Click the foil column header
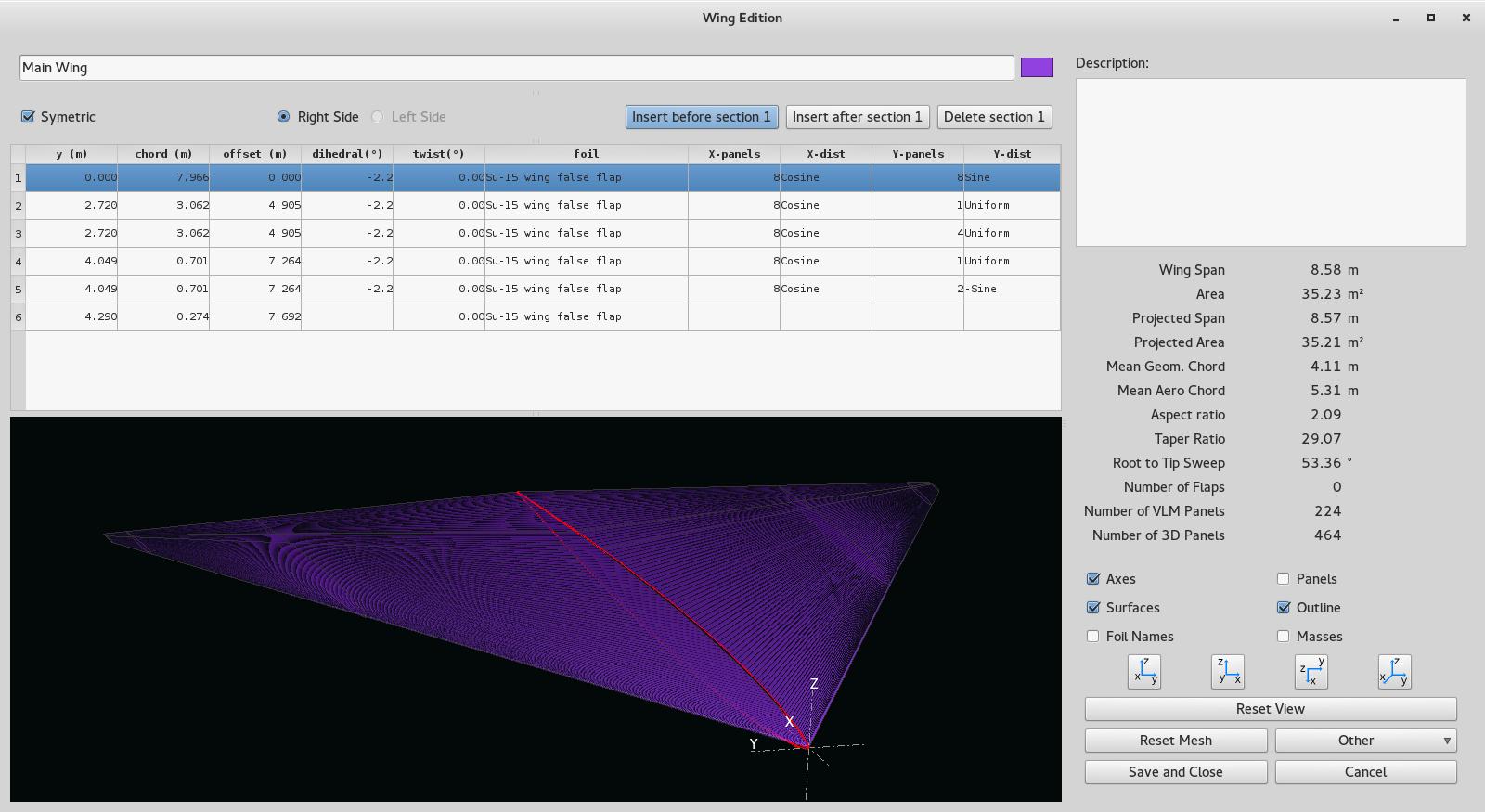This screenshot has height=812, width=1485. point(586,154)
